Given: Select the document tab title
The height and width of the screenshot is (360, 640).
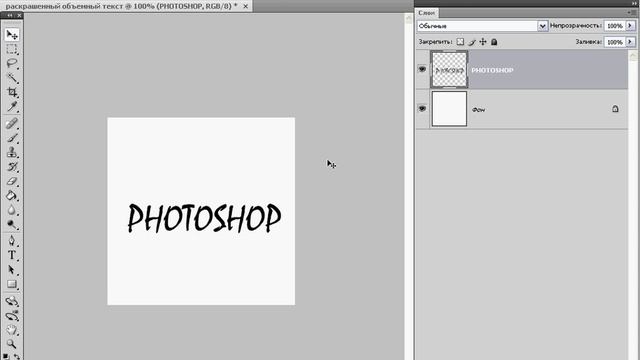Looking at the screenshot, I should (x=121, y=6).
